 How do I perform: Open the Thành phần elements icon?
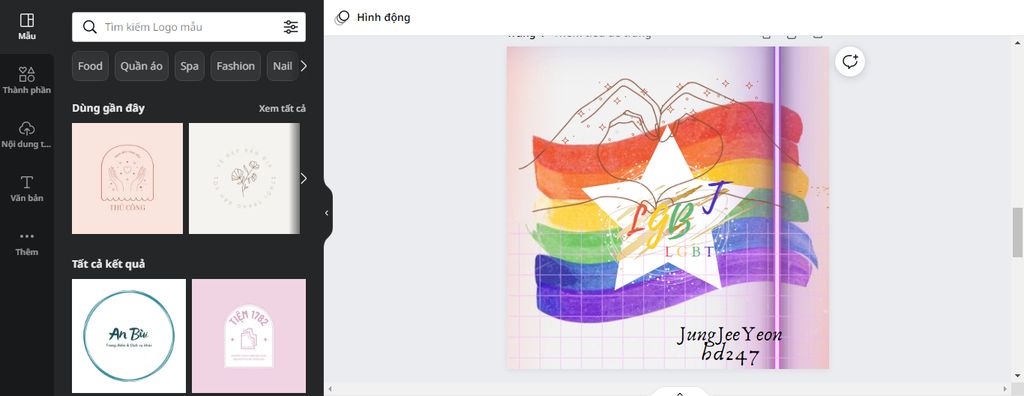coord(27,74)
